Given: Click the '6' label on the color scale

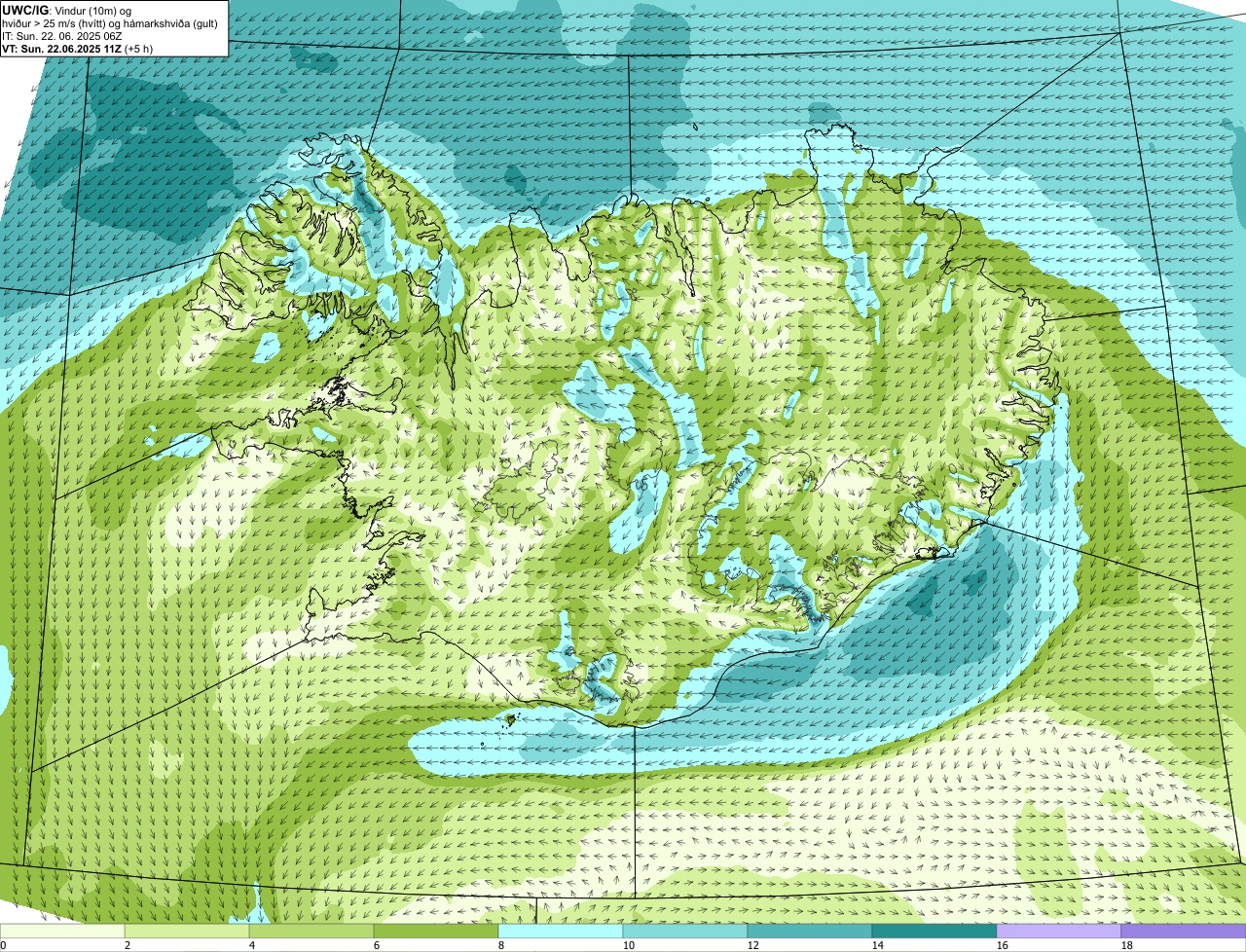Looking at the screenshot, I should click(377, 945).
